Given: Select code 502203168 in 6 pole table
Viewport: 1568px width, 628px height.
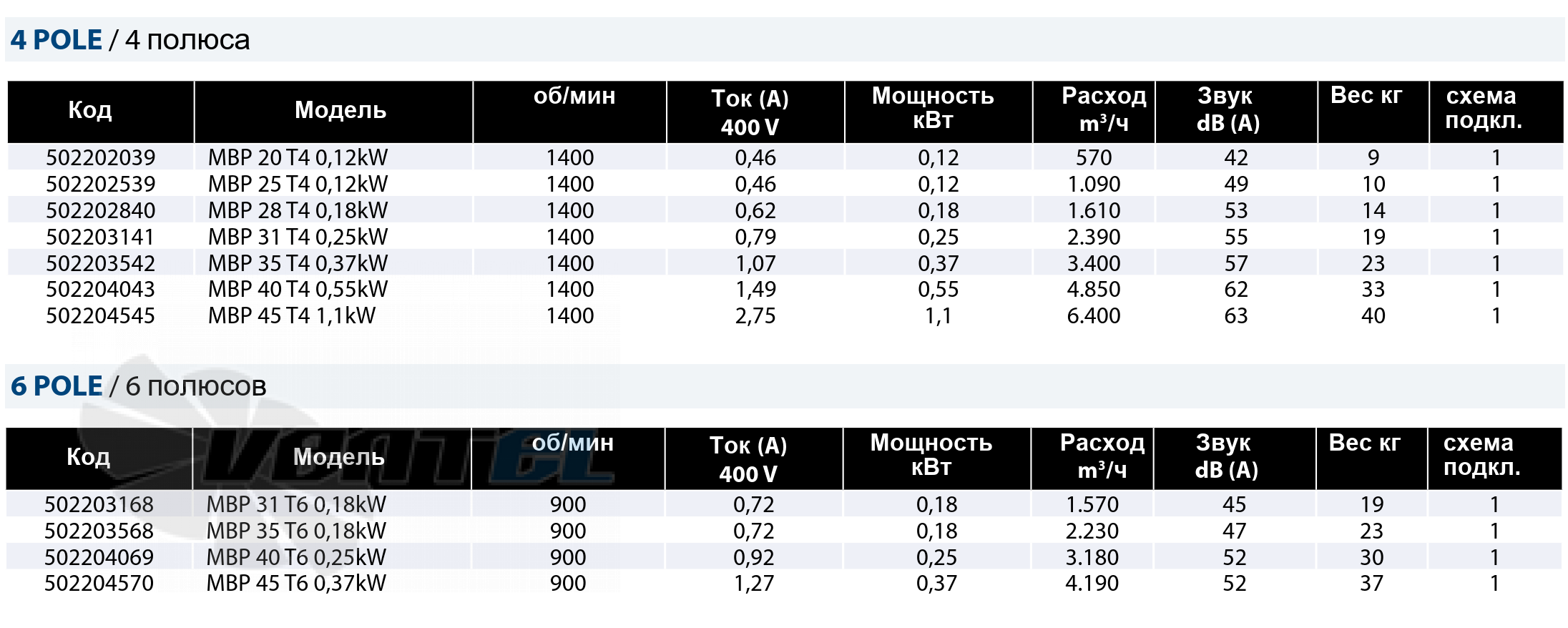Looking at the screenshot, I should [99, 504].
